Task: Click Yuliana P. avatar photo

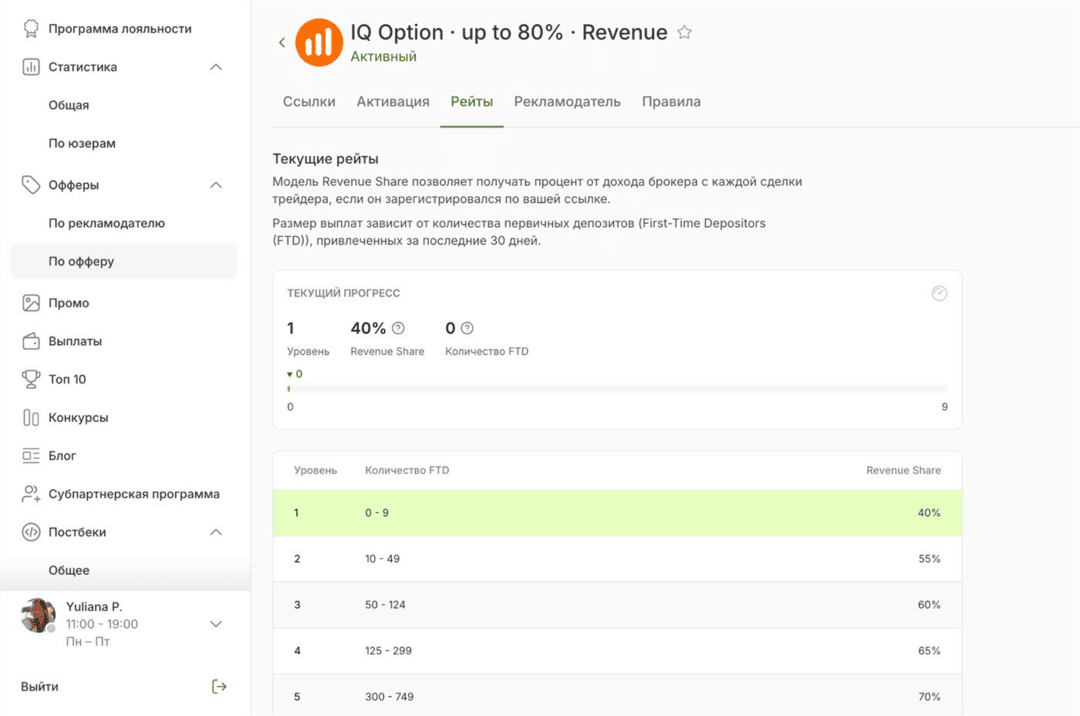Action: click(39, 615)
